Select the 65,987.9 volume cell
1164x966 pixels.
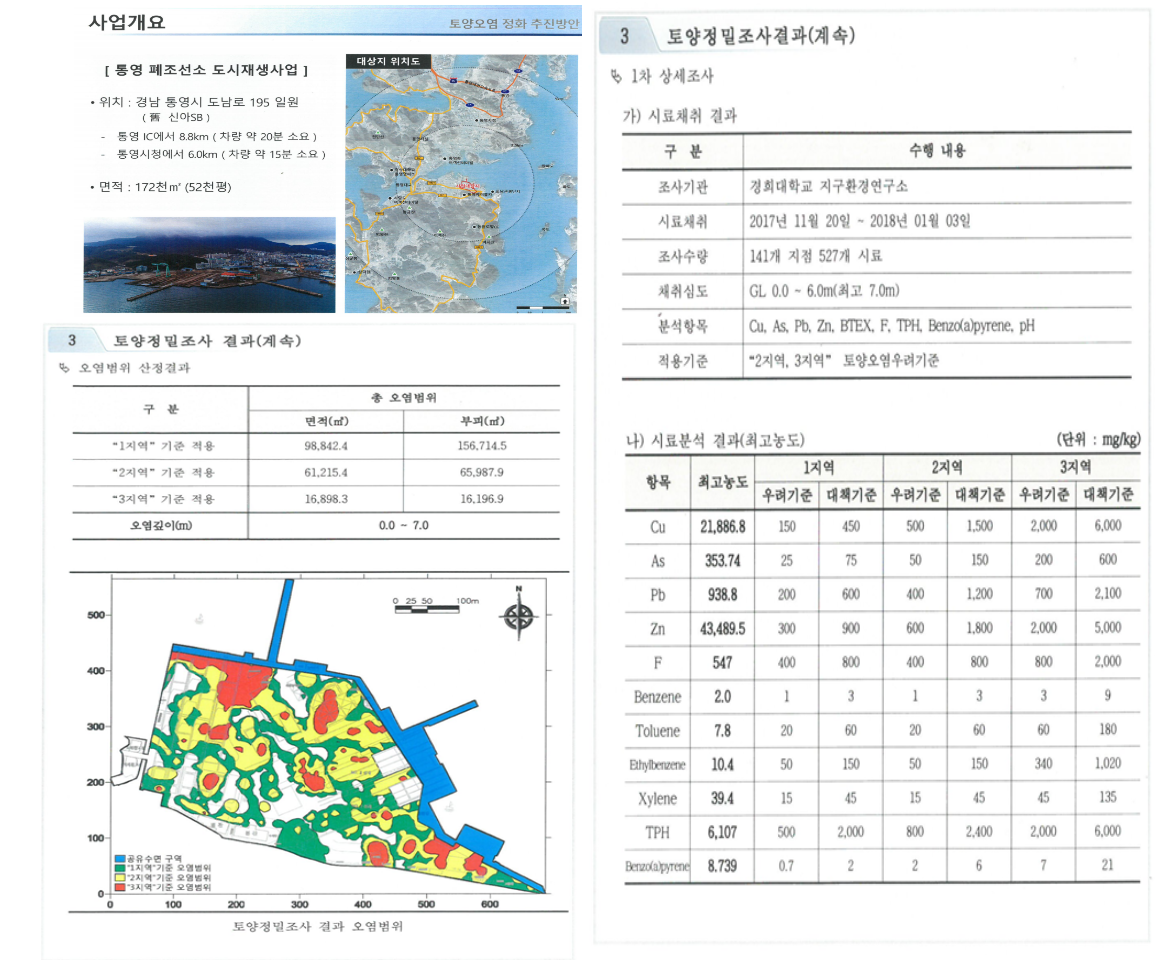point(482,473)
